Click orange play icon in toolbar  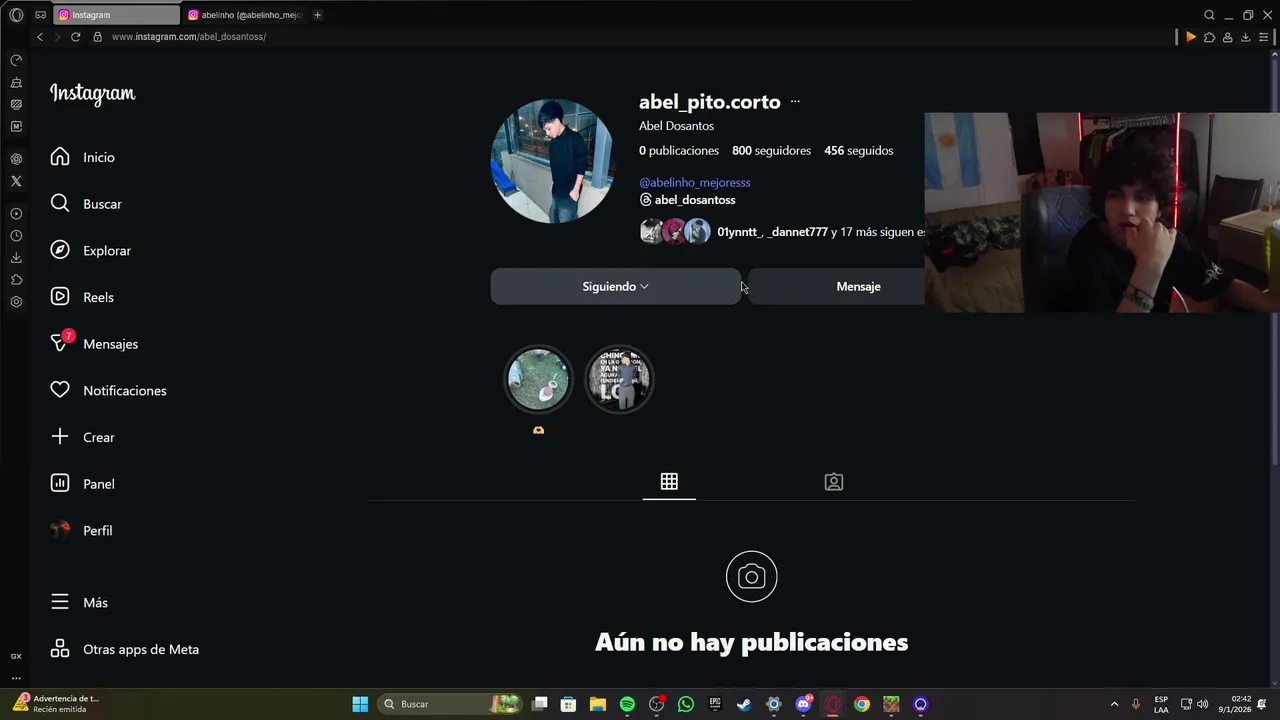(1191, 37)
